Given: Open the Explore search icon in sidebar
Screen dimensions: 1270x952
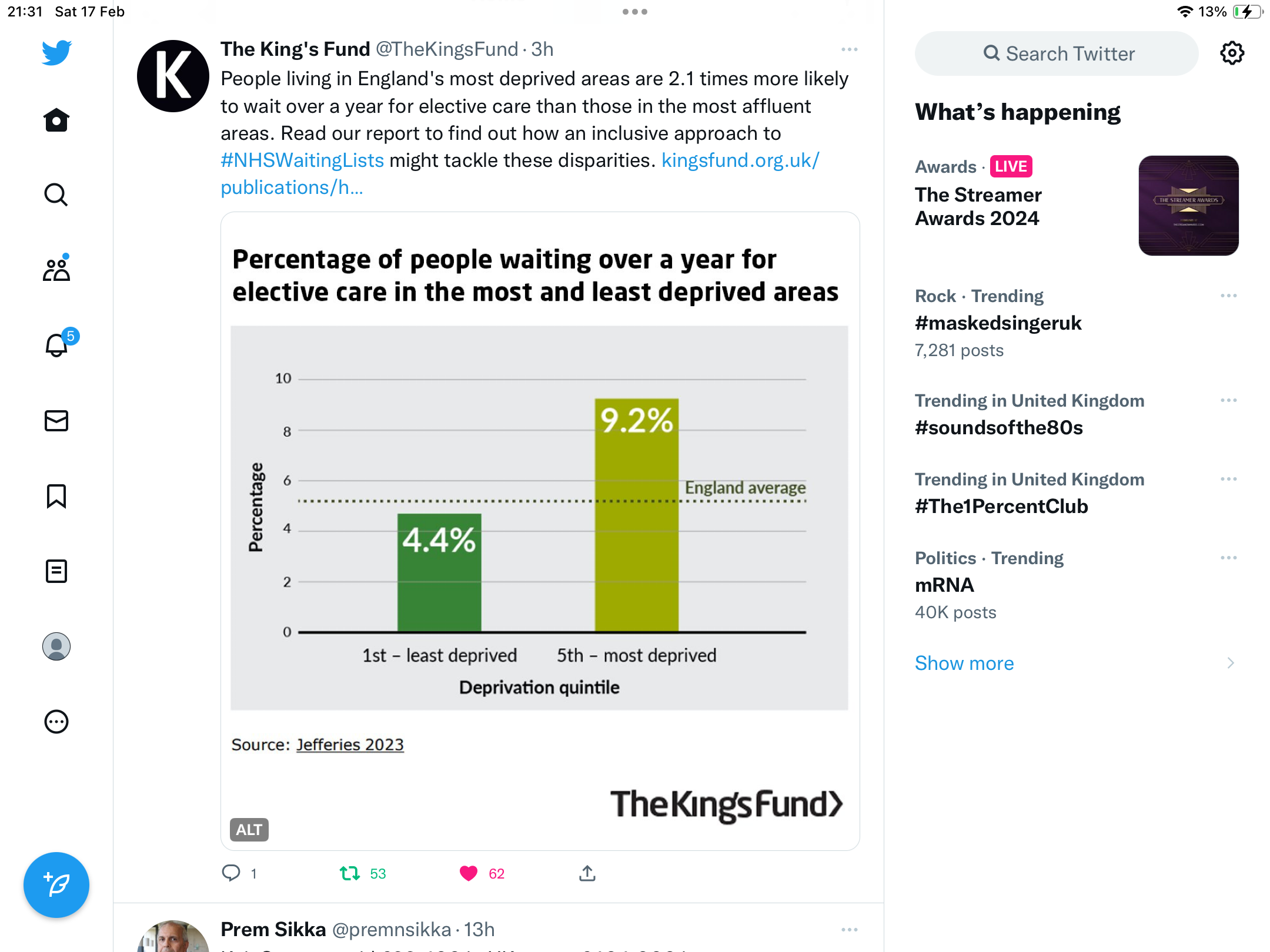Looking at the screenshot, I should (56, 195).
